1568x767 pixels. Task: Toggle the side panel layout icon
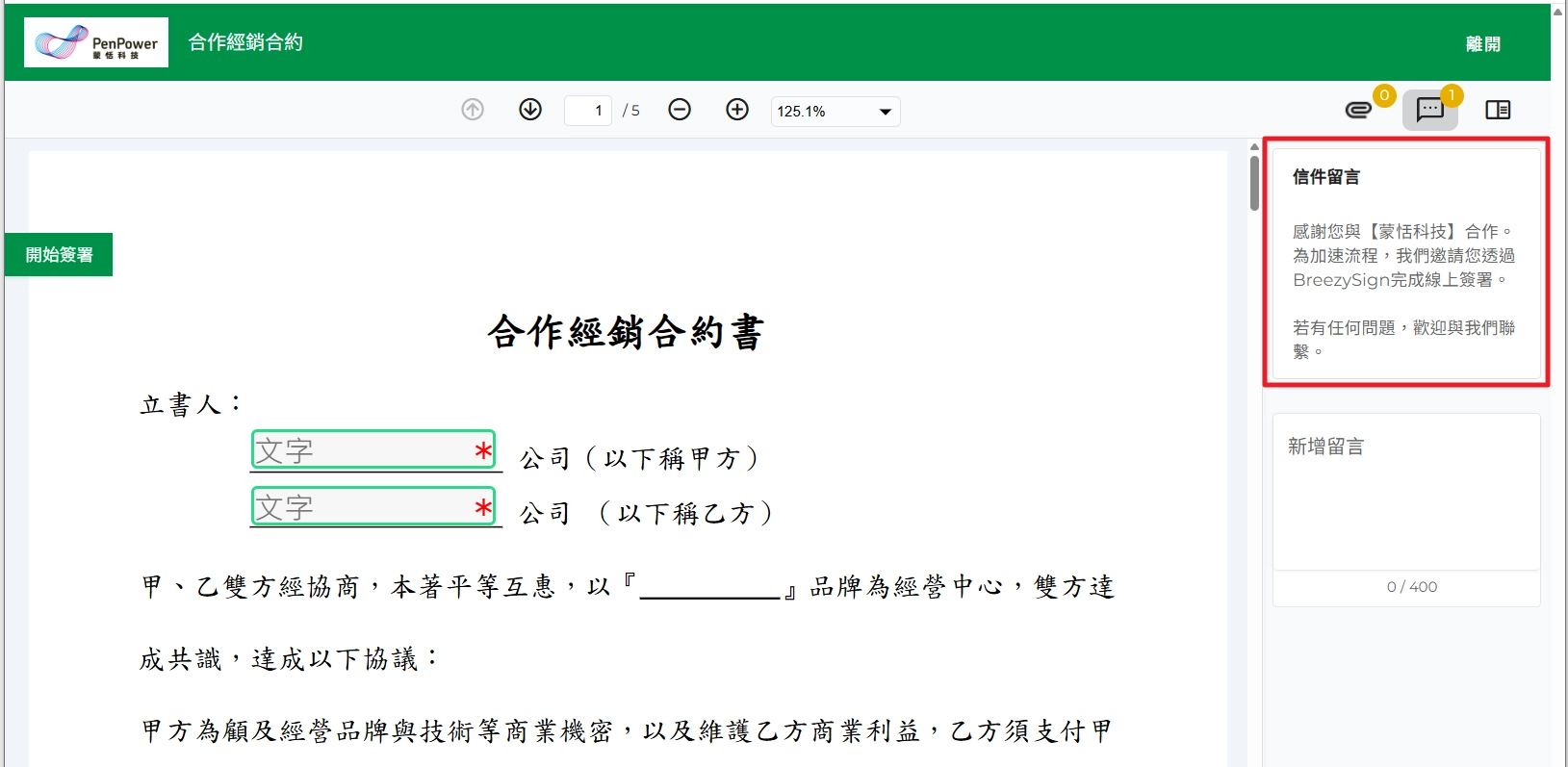tap(1498, 110)
